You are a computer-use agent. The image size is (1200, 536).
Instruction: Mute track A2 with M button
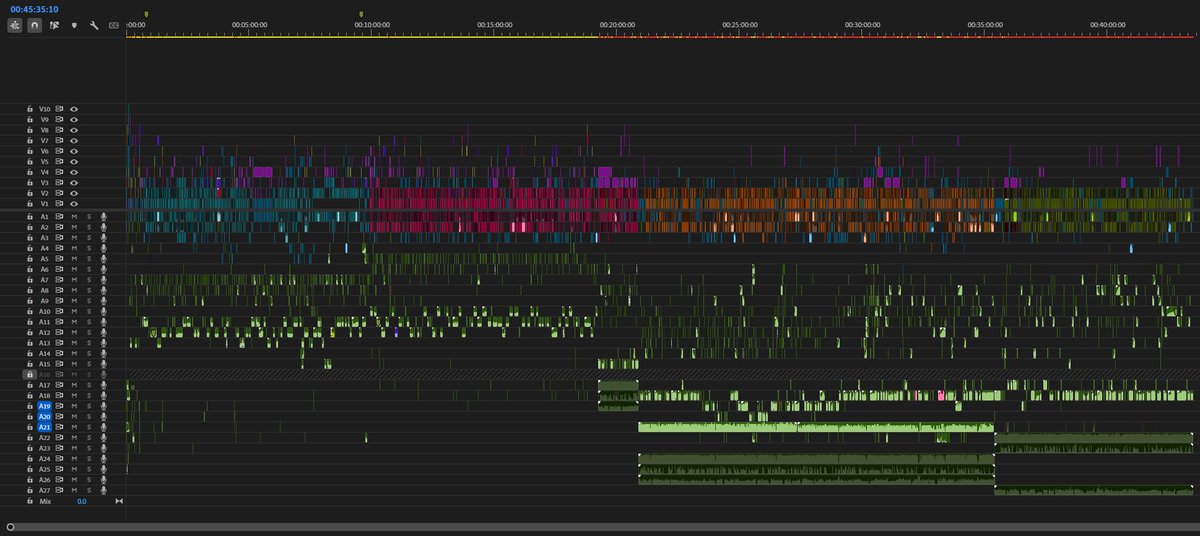click(74, 227)
